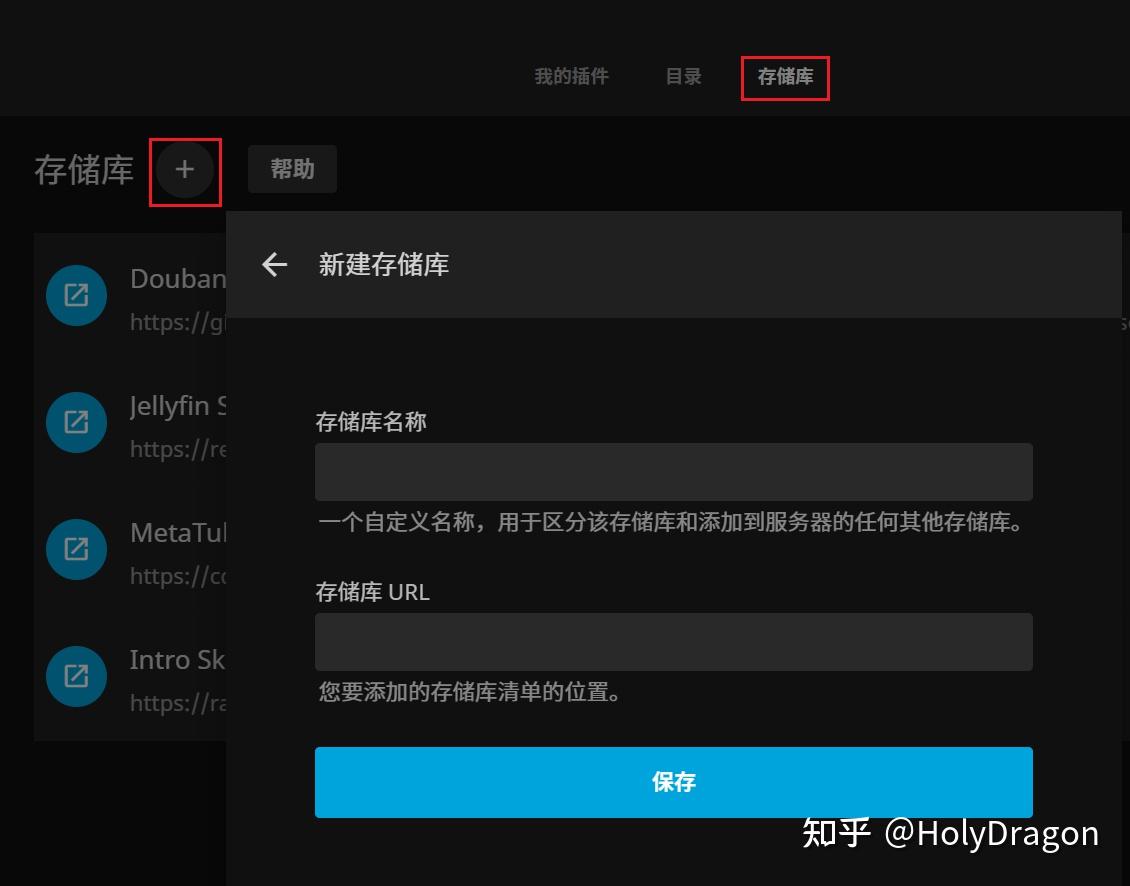Select the add repository icon next to 存储库
Screen dimensions: 1130x886
click(x=184, y=169)
